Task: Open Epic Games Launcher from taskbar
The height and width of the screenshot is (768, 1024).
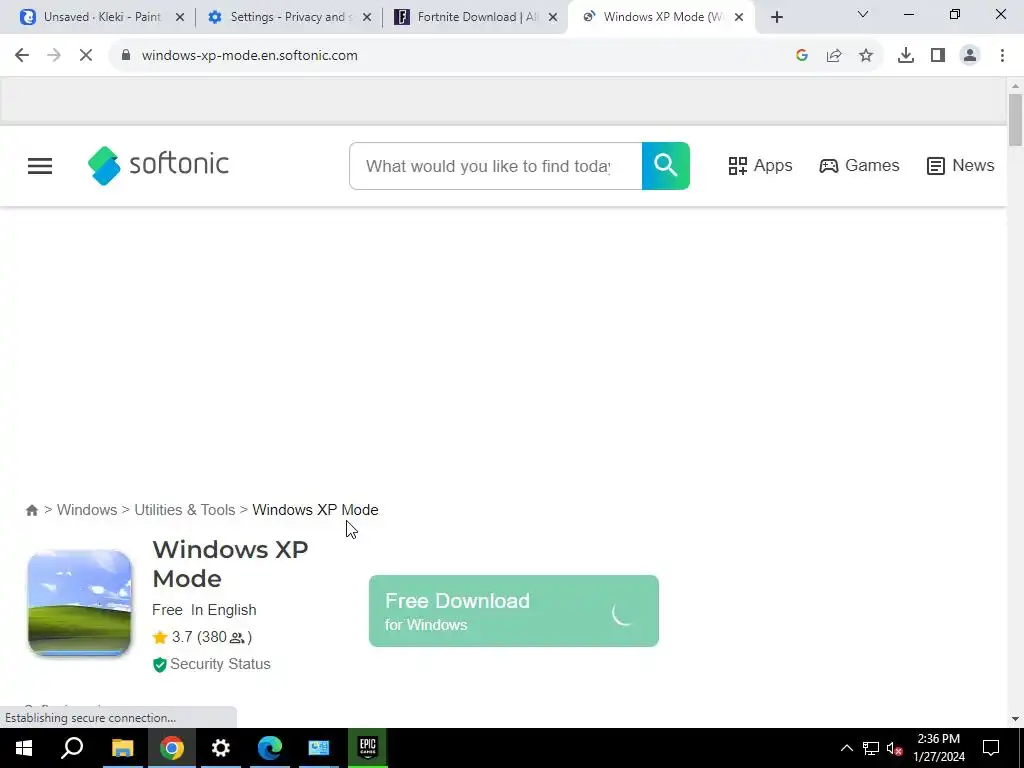Action: (368, 748)
